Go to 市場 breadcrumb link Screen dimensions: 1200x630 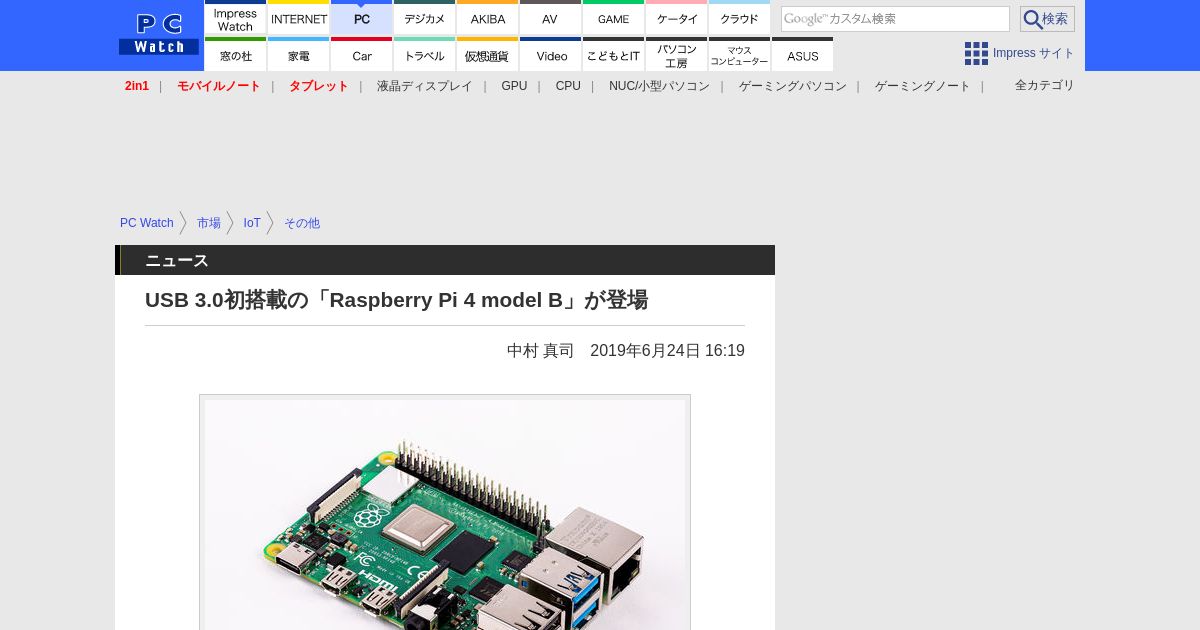(x=209, y=223)
